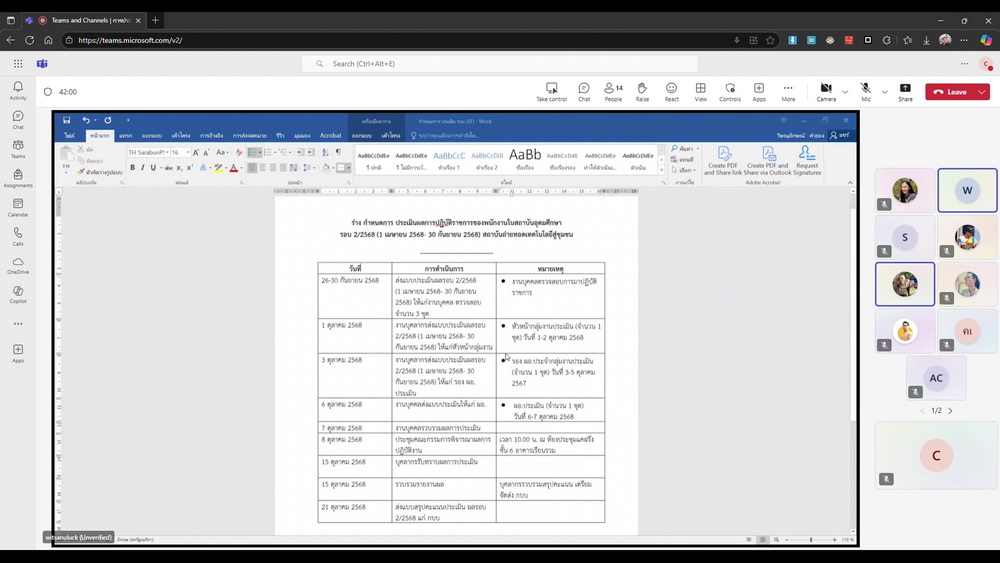Leave the meeting

[950, 92]
